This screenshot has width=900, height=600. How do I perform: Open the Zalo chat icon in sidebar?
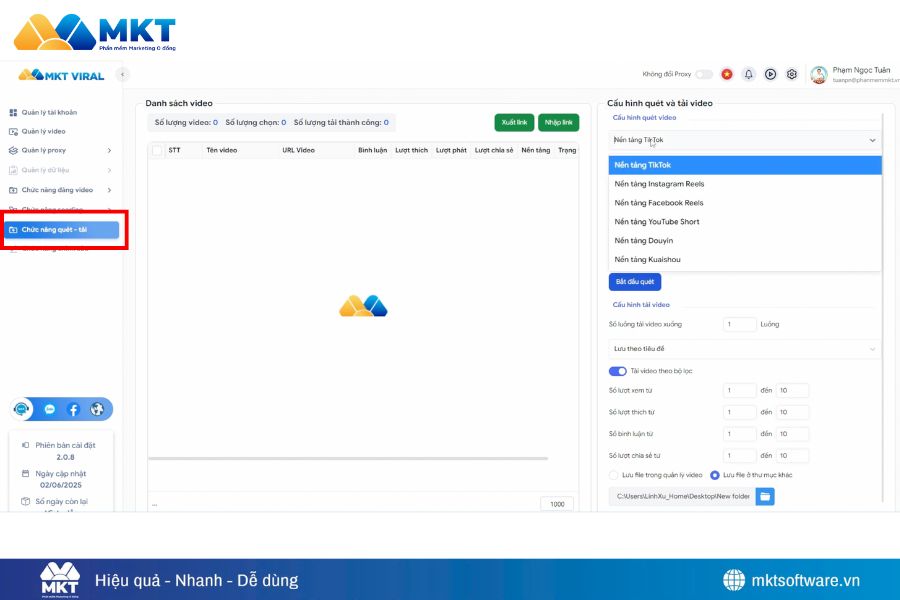pos(49,409)
